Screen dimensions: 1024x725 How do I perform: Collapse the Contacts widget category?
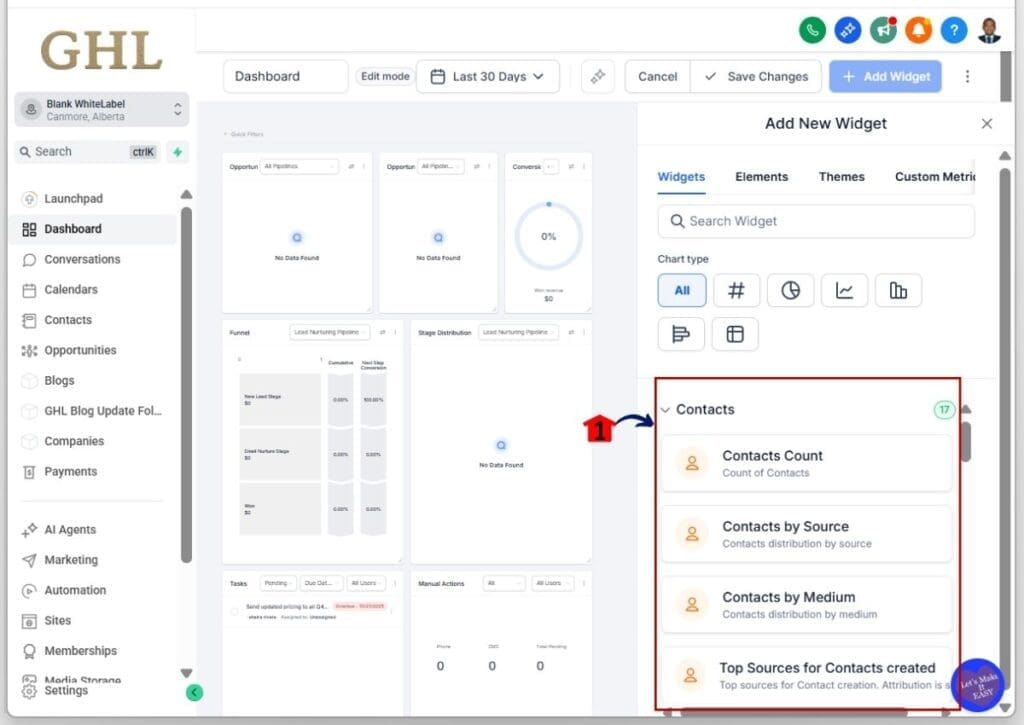tap(666, 409)
